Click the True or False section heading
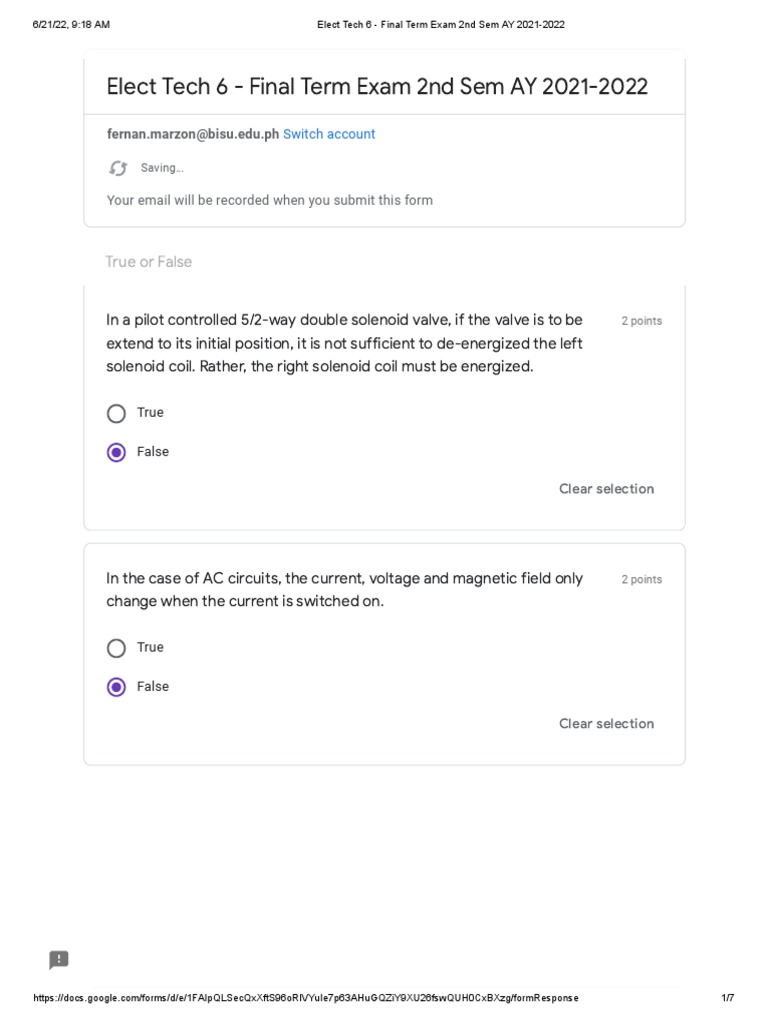The width and height of the screenshot is (768, 1024). pyautogui.click(x=149, y=262)
